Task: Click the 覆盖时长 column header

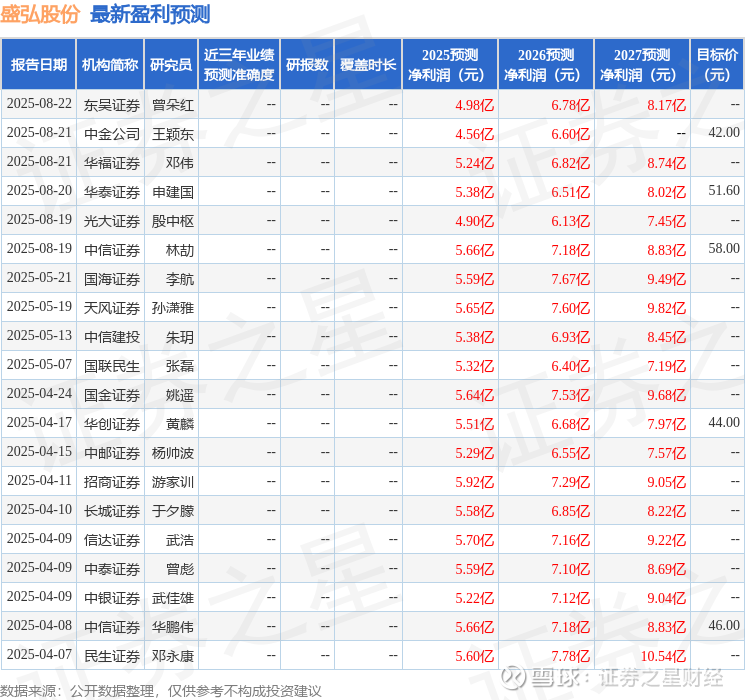Action: pyautogui.click(x=368, y=65)
